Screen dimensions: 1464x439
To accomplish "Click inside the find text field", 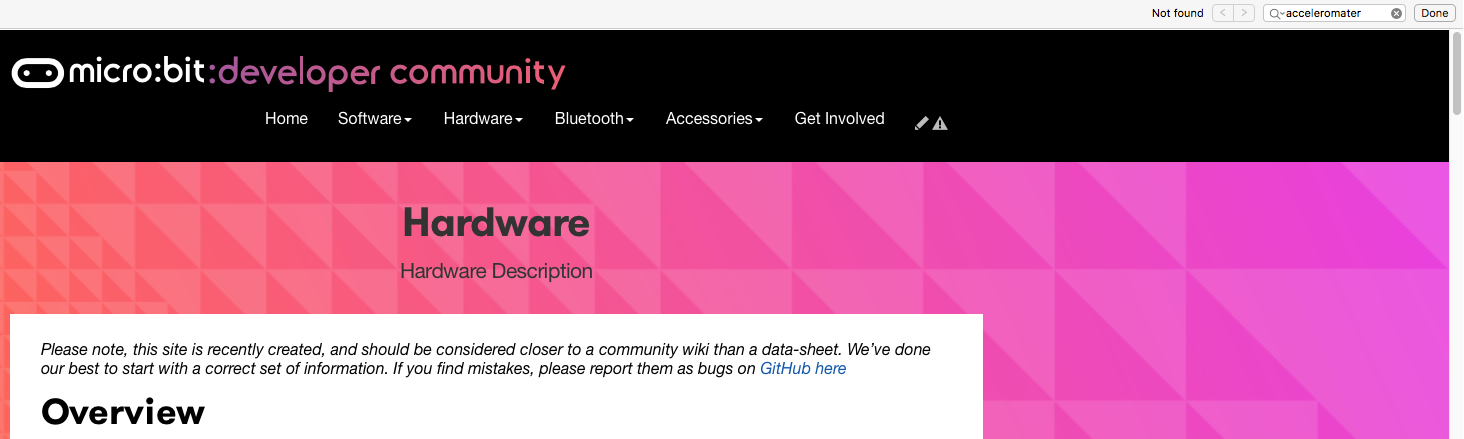I will pyautogui.click(x=1336, y=13).
